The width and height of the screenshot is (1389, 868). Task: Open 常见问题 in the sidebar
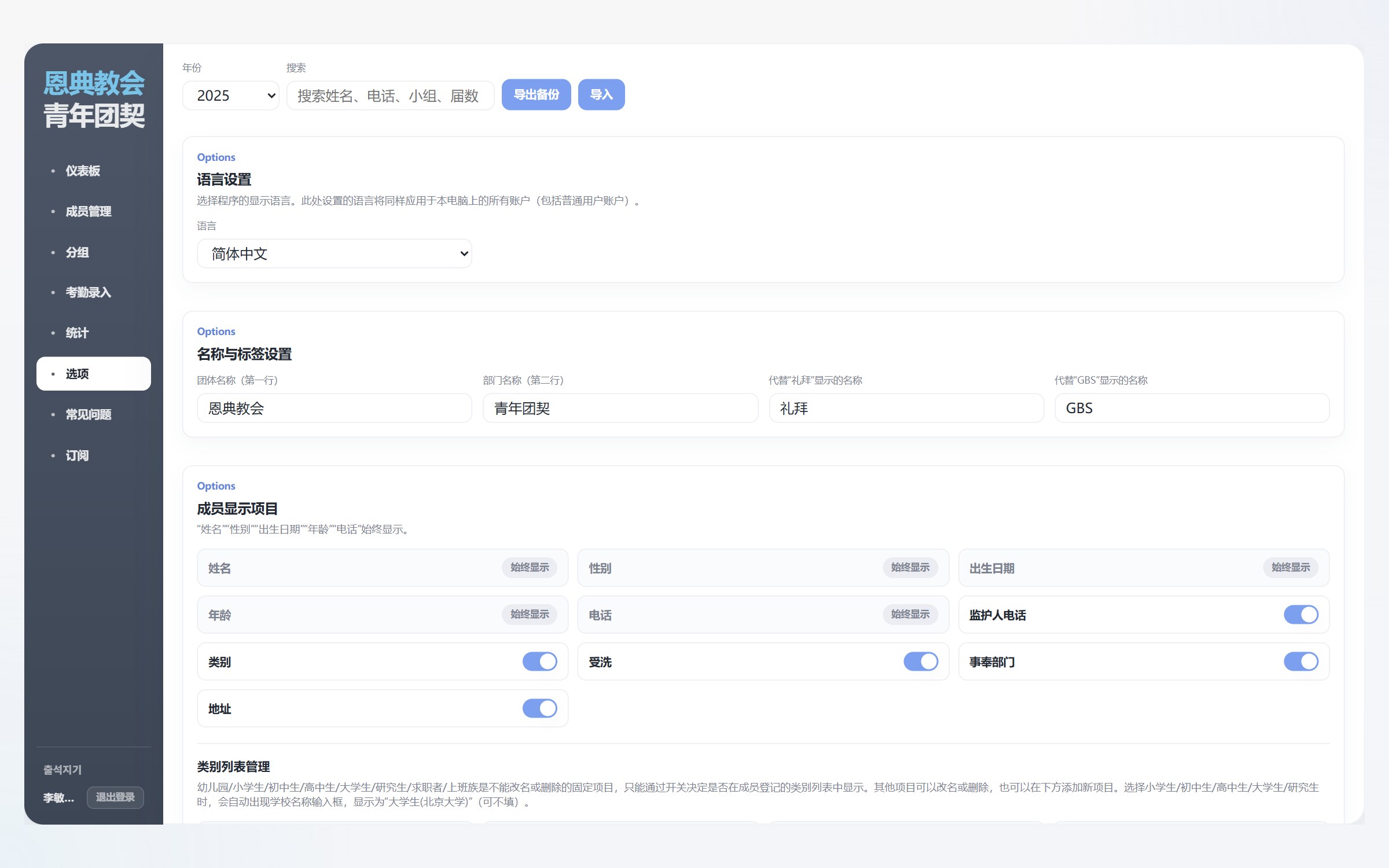click(93, 414)
